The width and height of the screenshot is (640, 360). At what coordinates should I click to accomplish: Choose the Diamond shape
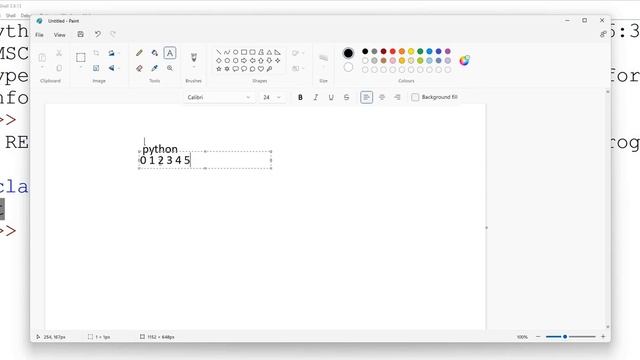[219, 60]
